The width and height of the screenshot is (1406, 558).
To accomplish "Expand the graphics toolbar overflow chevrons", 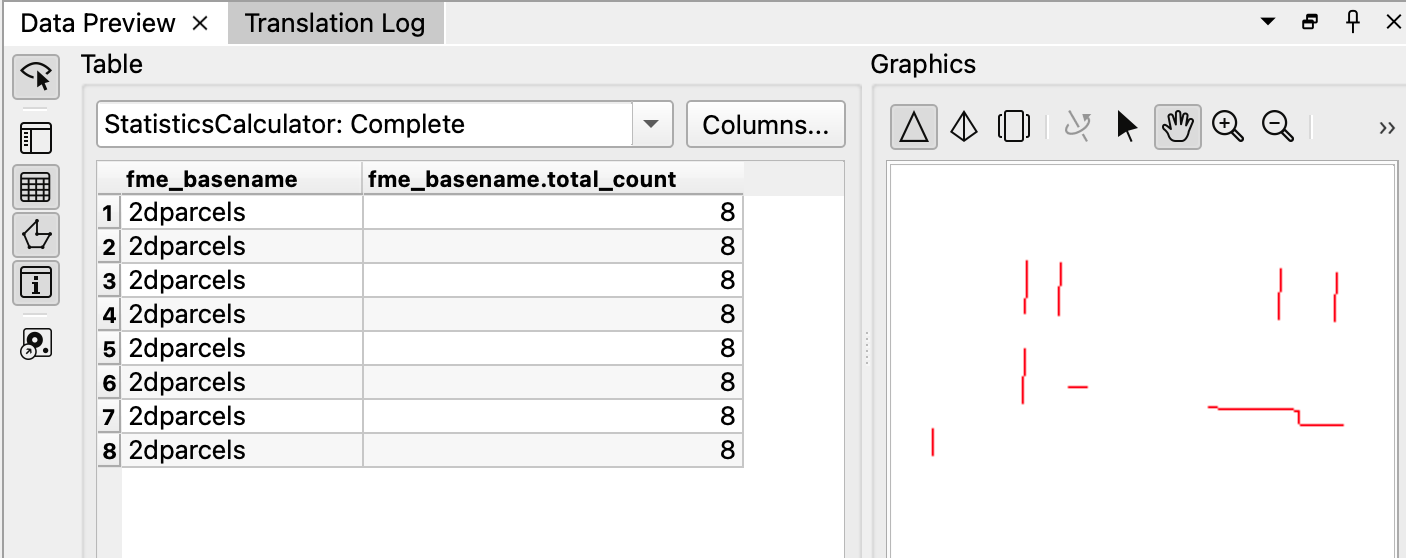I will coord(1386,127).
